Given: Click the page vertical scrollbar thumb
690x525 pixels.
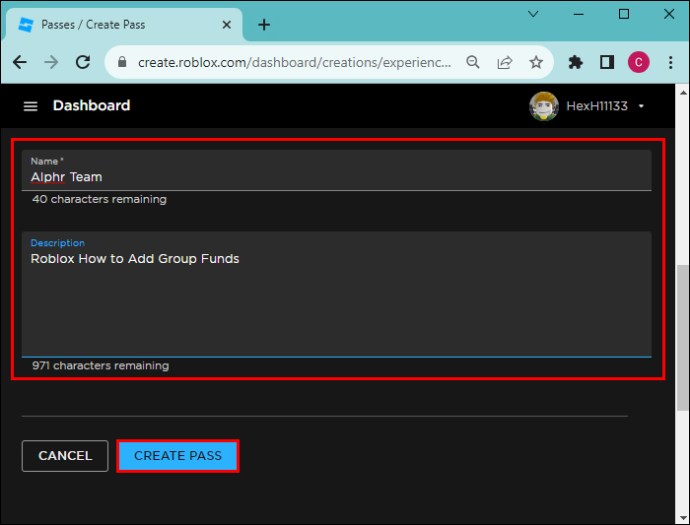Looking at the screenshot, I should [683, 338].
